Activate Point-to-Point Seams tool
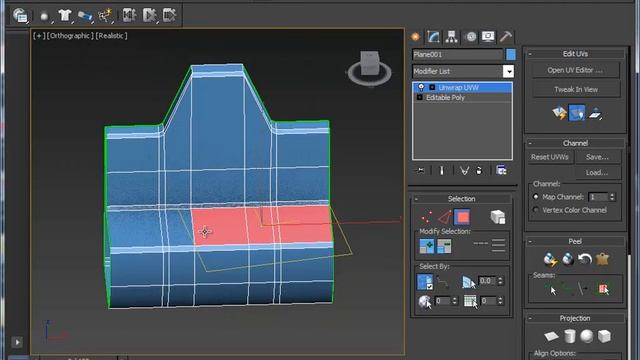The width and height of the screenshot is (640, 360). (x=567, y=289)
